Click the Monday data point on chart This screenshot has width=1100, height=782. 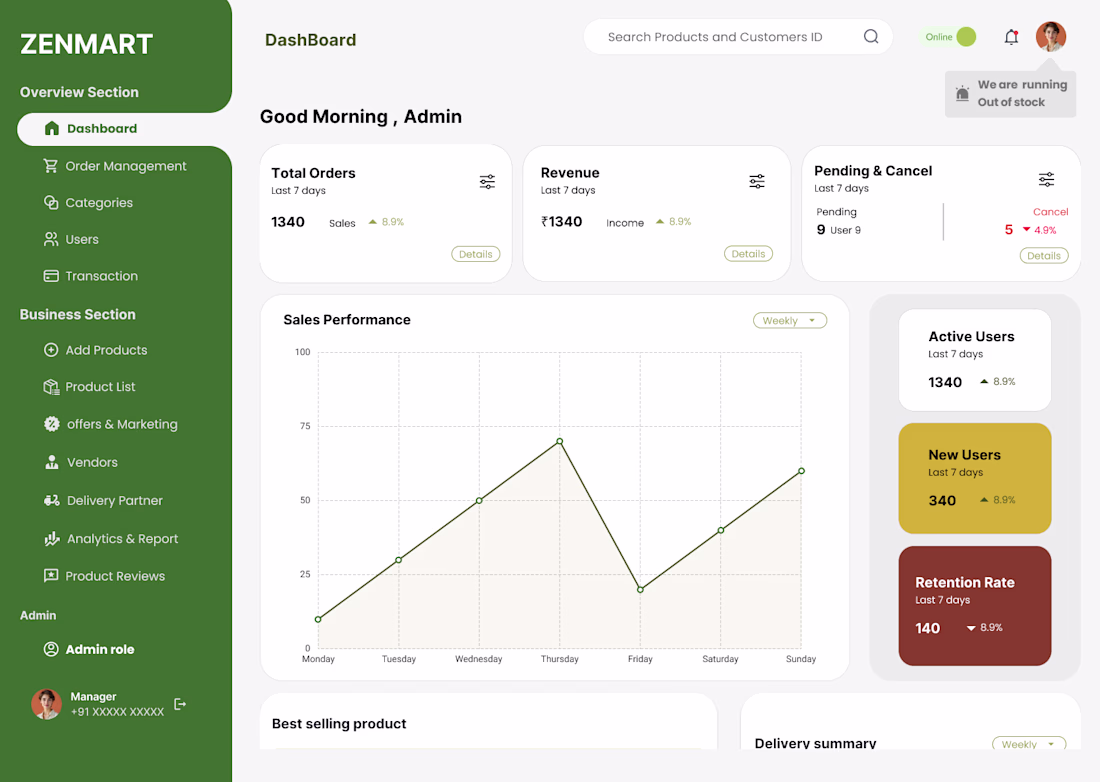(318, 619)
